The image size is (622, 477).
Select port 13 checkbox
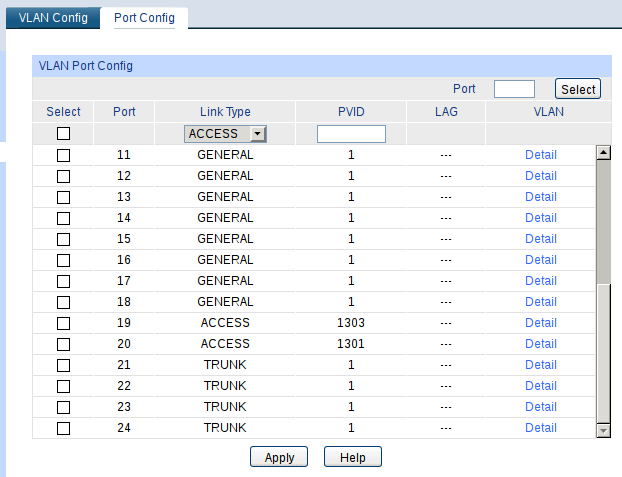click(63, 197)
